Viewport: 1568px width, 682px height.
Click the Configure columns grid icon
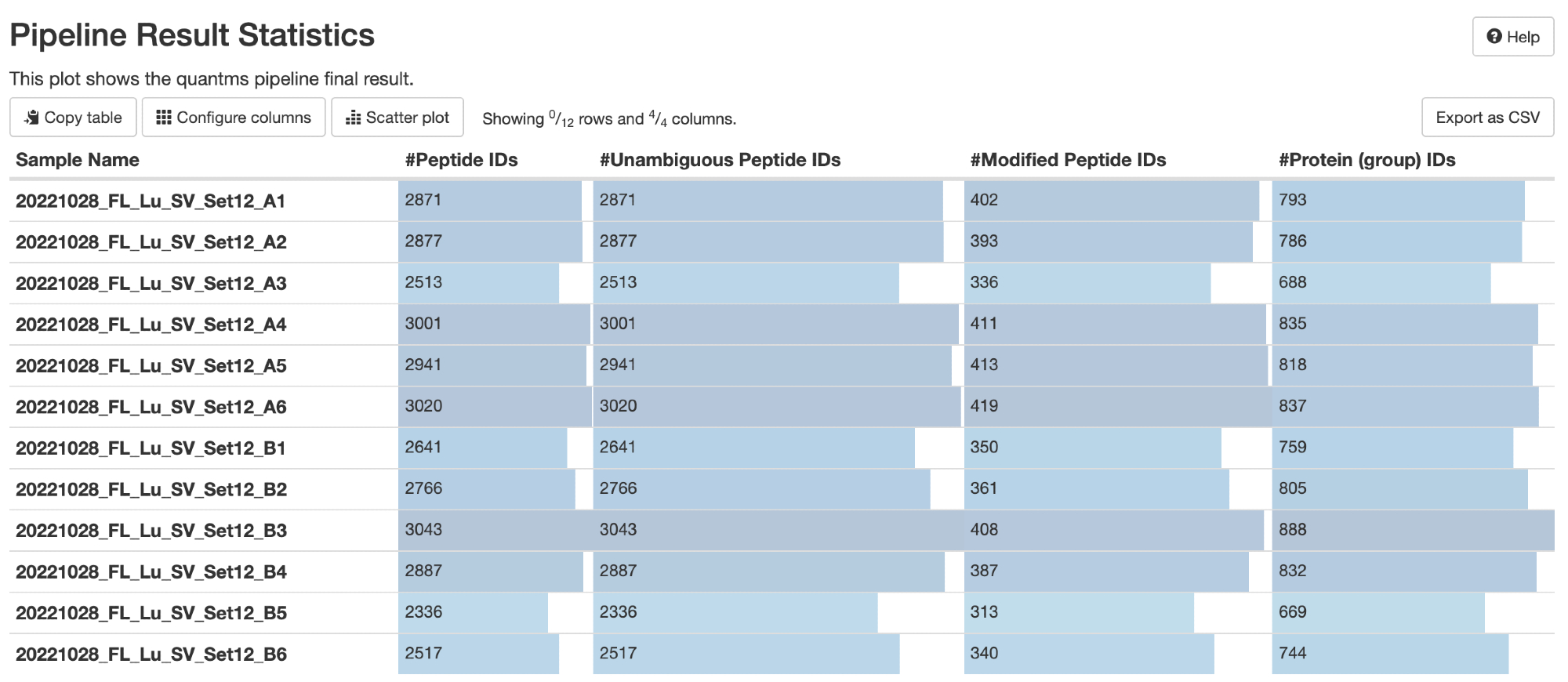pyautogui.click(x=164, y=118)
